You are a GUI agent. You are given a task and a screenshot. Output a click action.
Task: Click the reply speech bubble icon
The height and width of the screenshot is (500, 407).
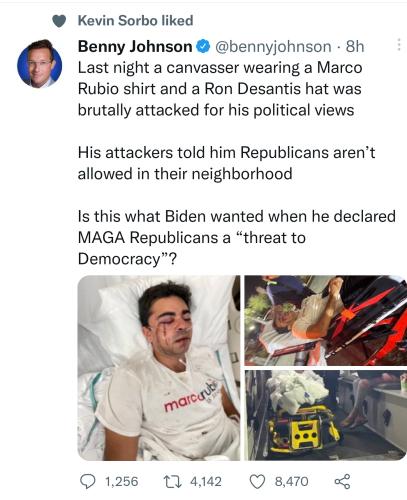(88, 482)
